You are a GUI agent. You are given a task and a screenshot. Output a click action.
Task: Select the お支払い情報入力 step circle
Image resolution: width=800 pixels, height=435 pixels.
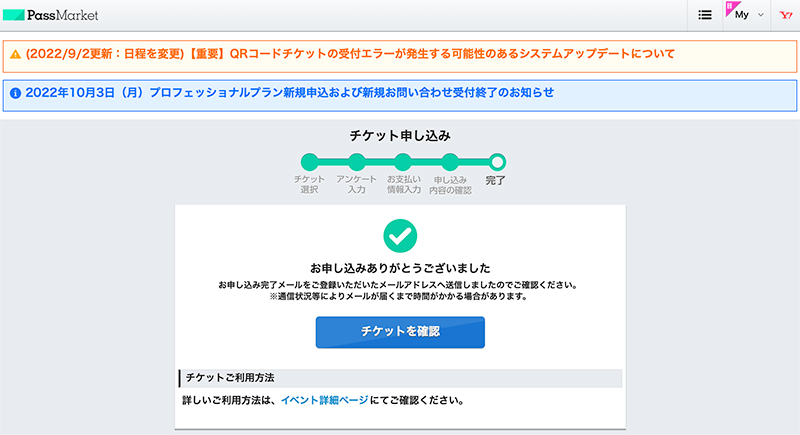point(403,162)
